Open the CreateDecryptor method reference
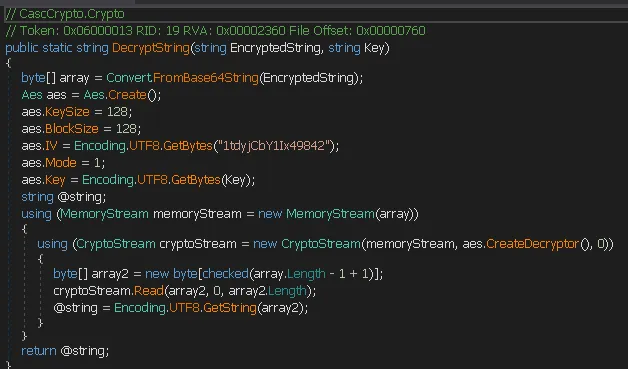628x369 pixels. pyautogui.click(x=533, y=244)
